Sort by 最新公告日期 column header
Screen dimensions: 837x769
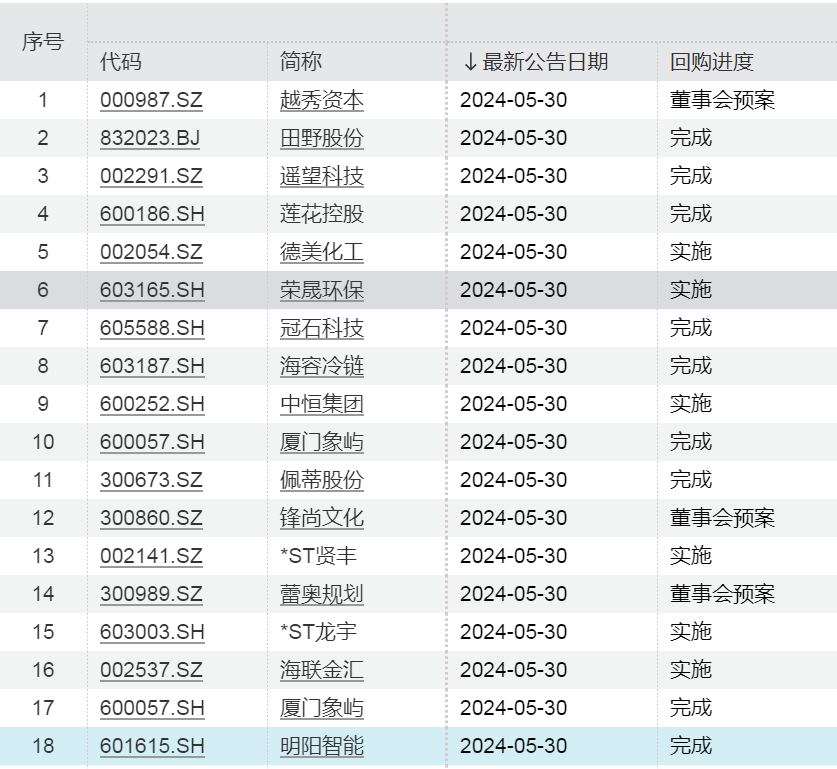545,62
